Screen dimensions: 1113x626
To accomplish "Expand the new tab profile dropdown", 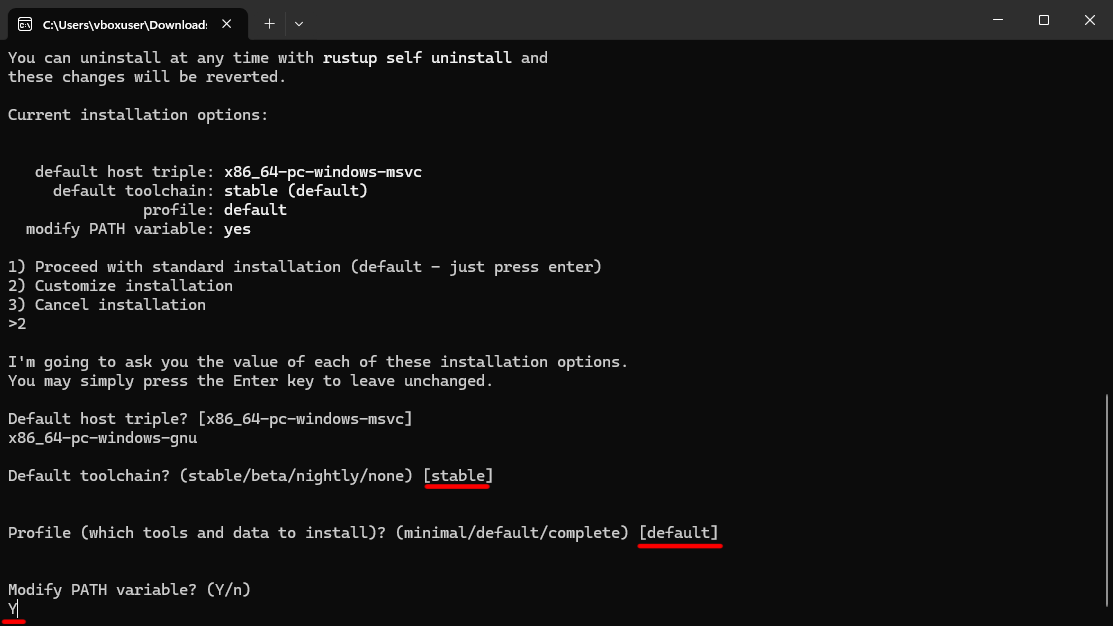I will (x=299, y=22).
